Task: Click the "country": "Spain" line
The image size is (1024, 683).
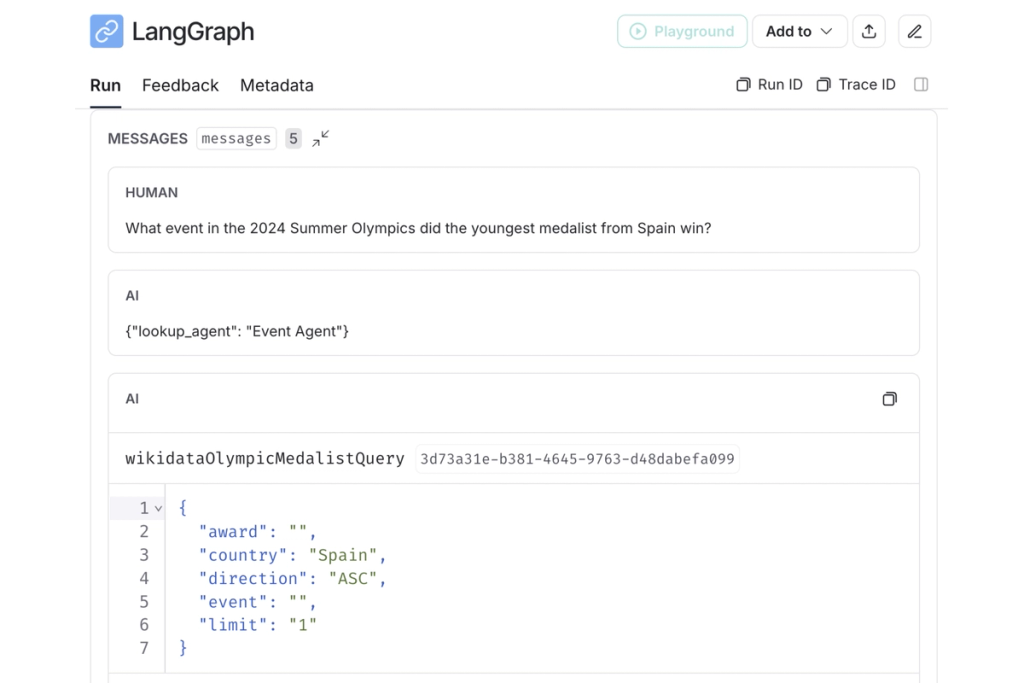Action: tap(293, 555)
